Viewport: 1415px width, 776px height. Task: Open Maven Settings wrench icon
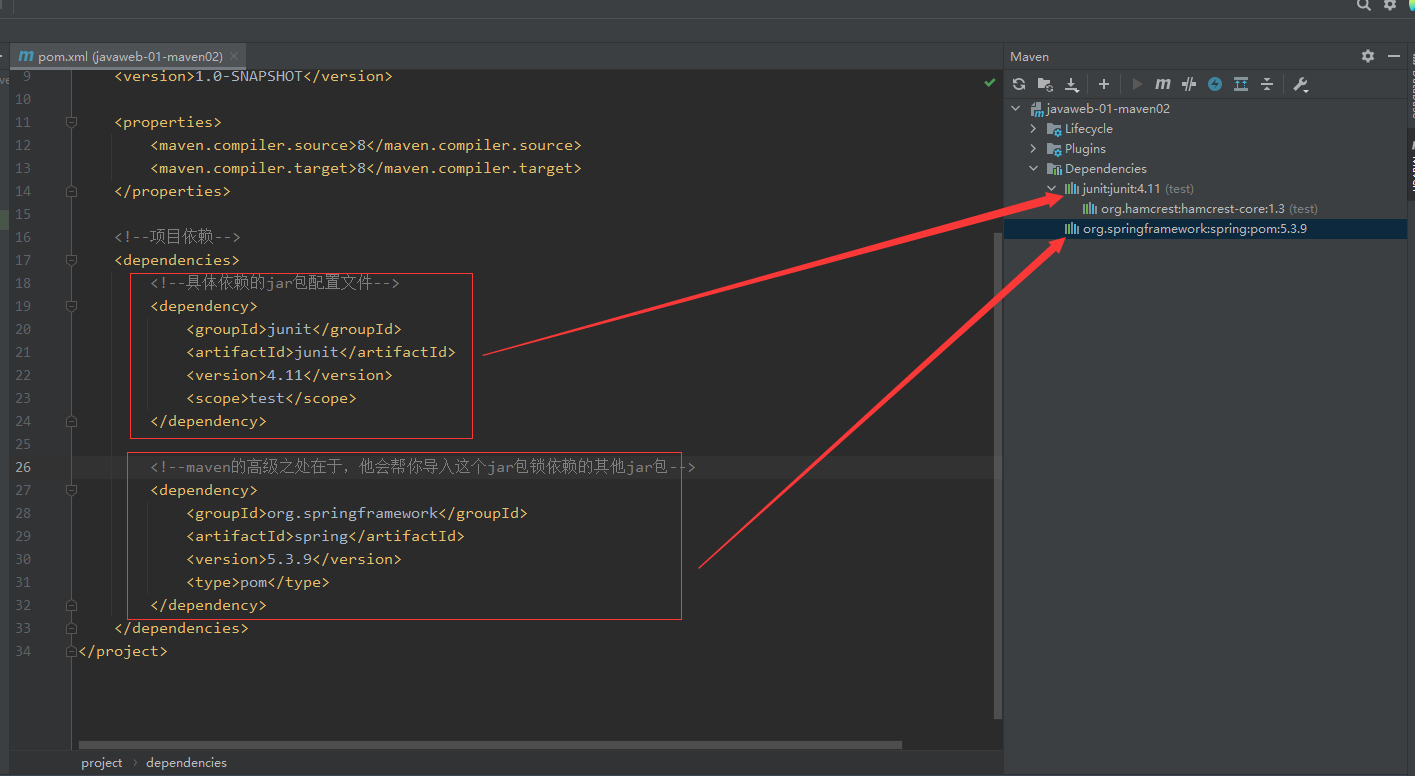pos(1300,84)
